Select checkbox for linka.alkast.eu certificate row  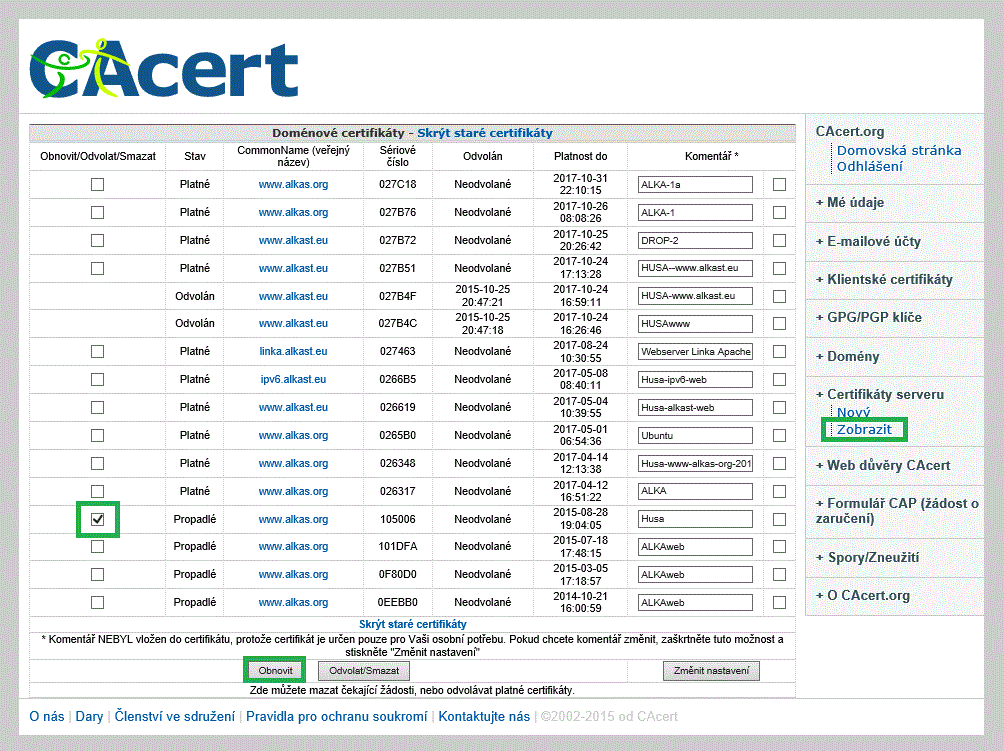coord(97,351)
